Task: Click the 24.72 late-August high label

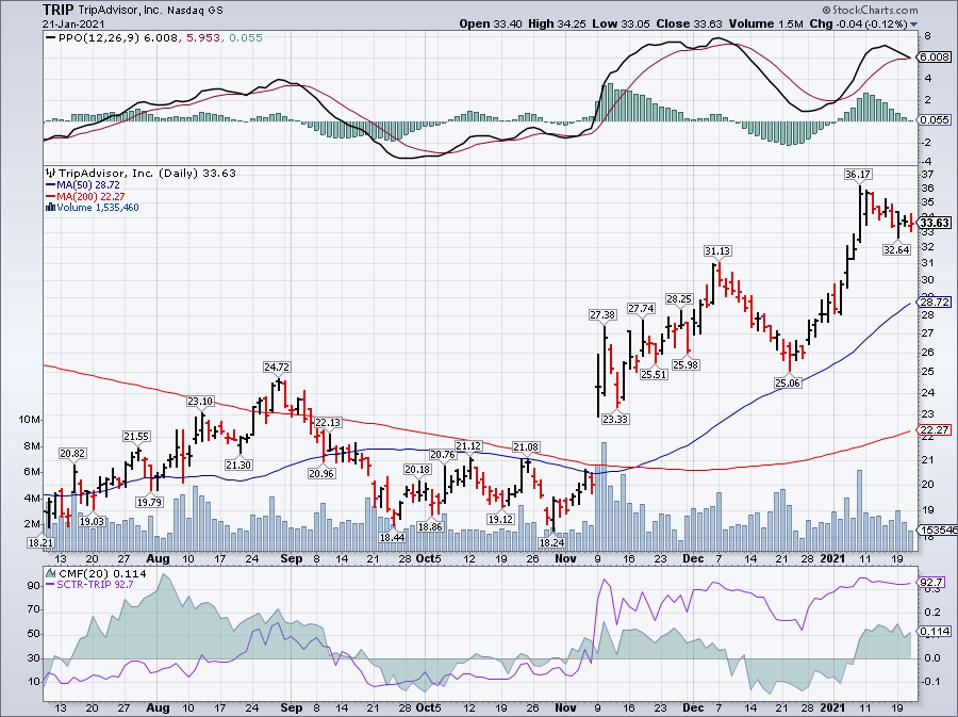Action: [277, 367]
